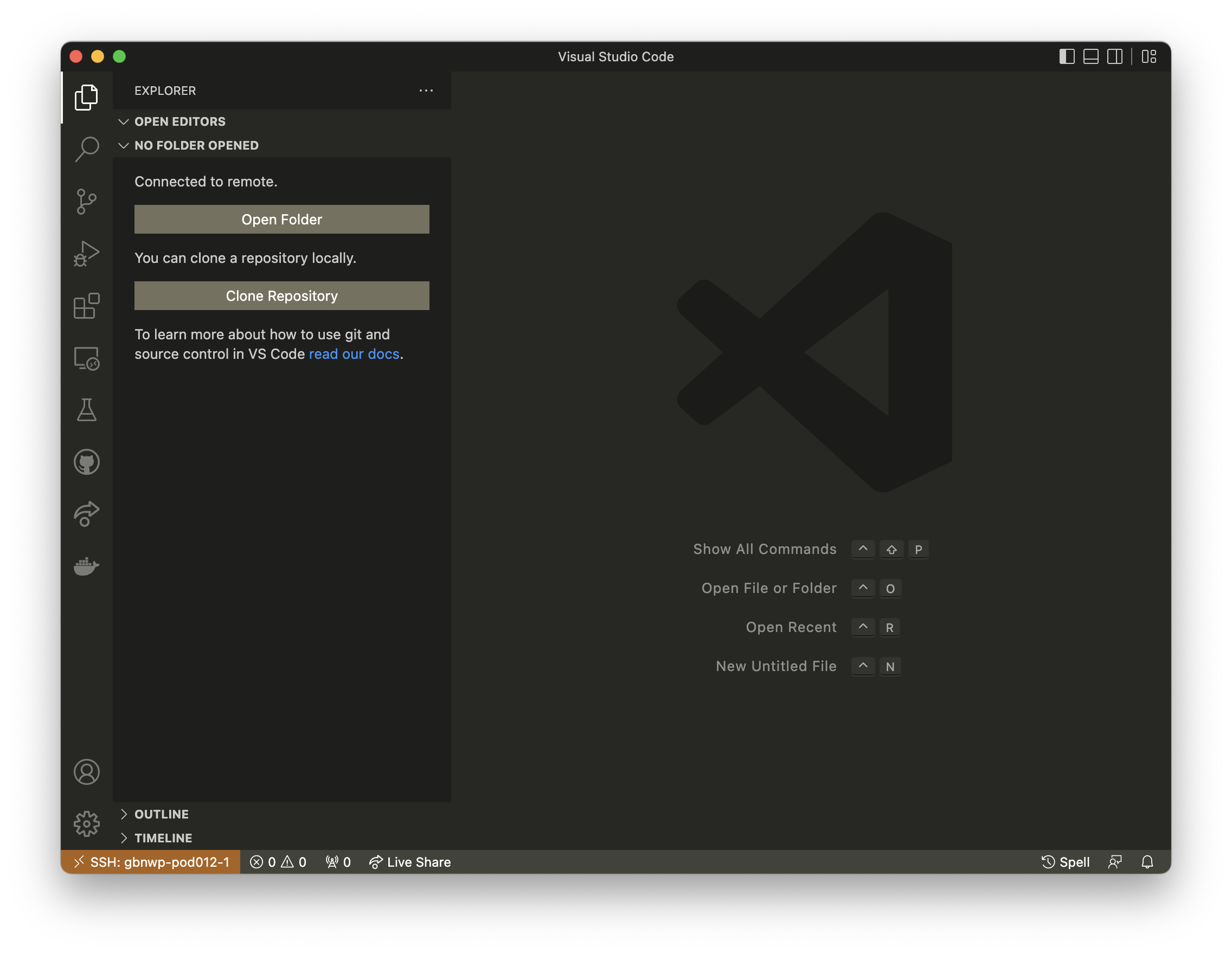This screenshot has height=954, width=1232.
Task: Expand the Timeline section
Action: (282, 837)
